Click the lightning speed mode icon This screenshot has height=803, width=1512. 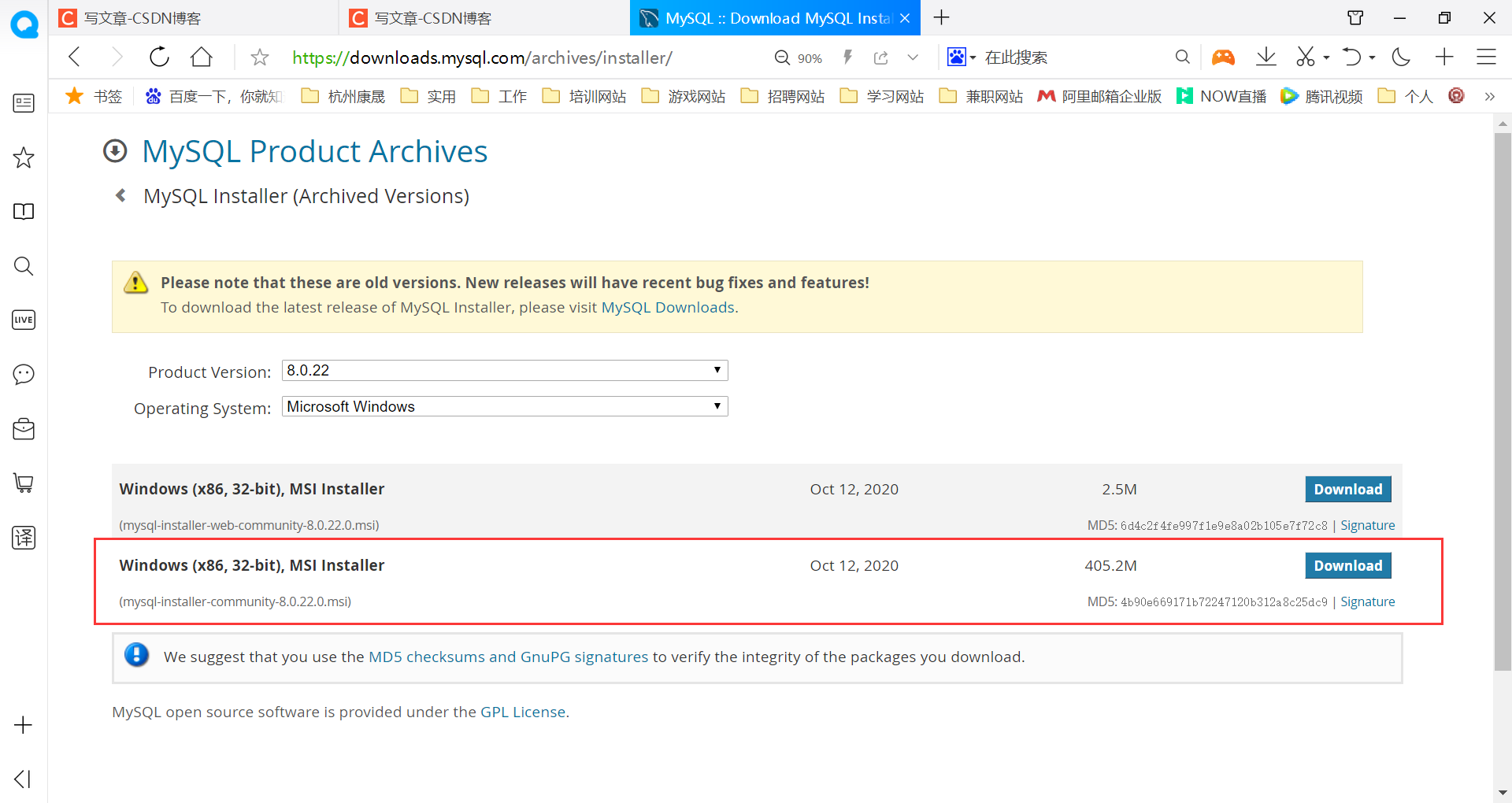click(848, 57)
